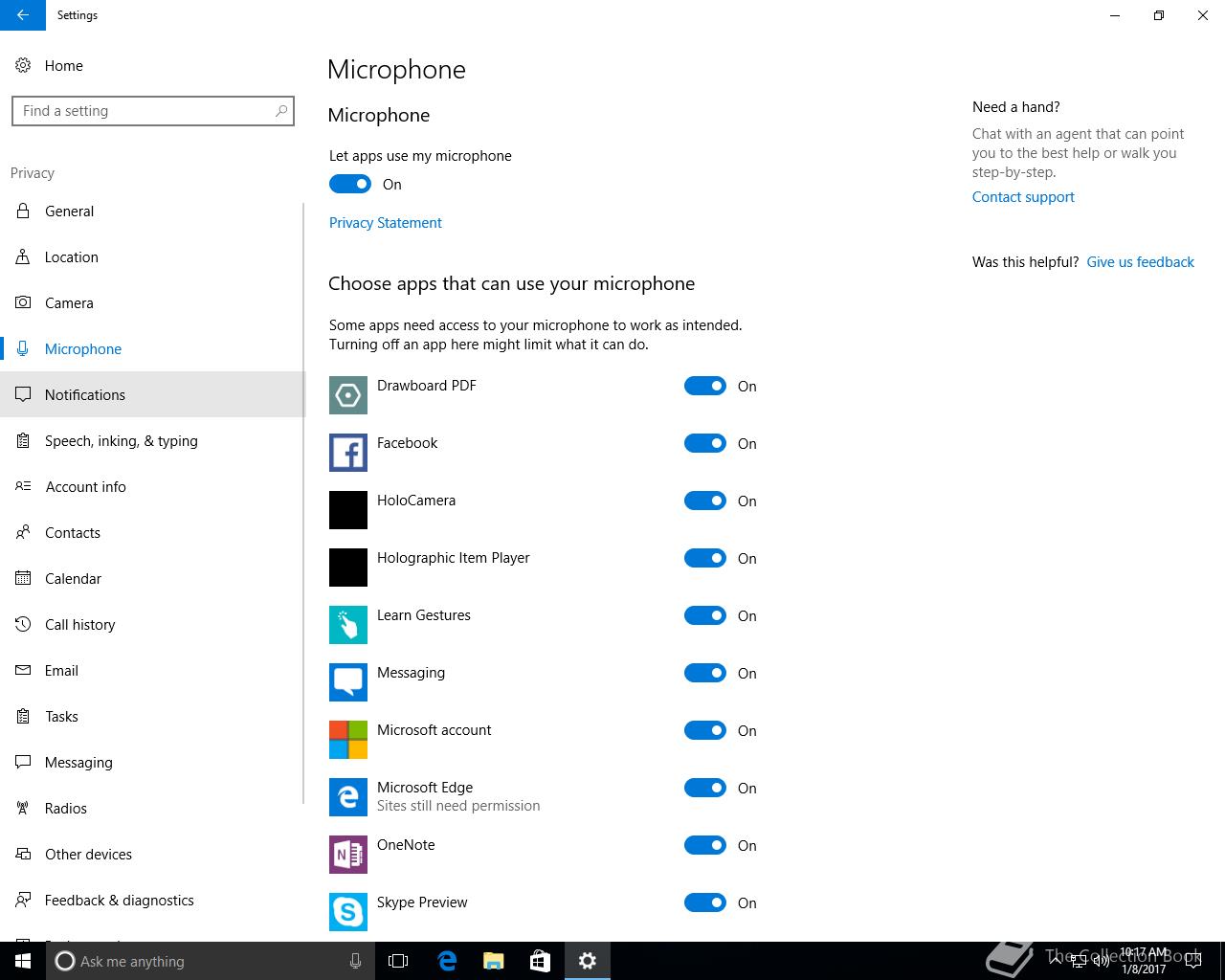Open Radios privacy settings
Viewport: 1225px width, 980px height.
point(151,809)
